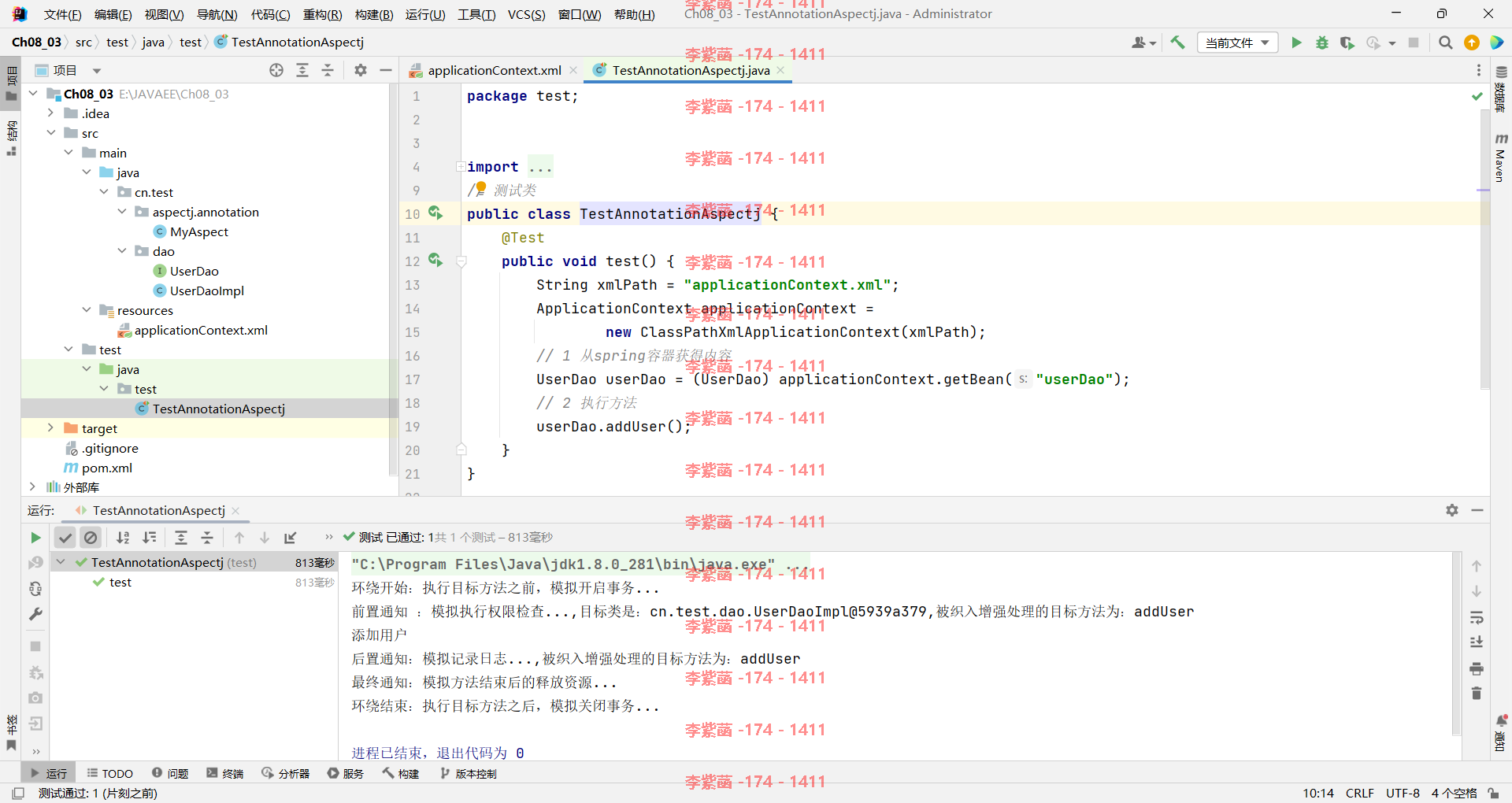Open the run configuration dropdown 当前文件
This screenshot has height=803, width=1512.
(x=1237, y=43)
